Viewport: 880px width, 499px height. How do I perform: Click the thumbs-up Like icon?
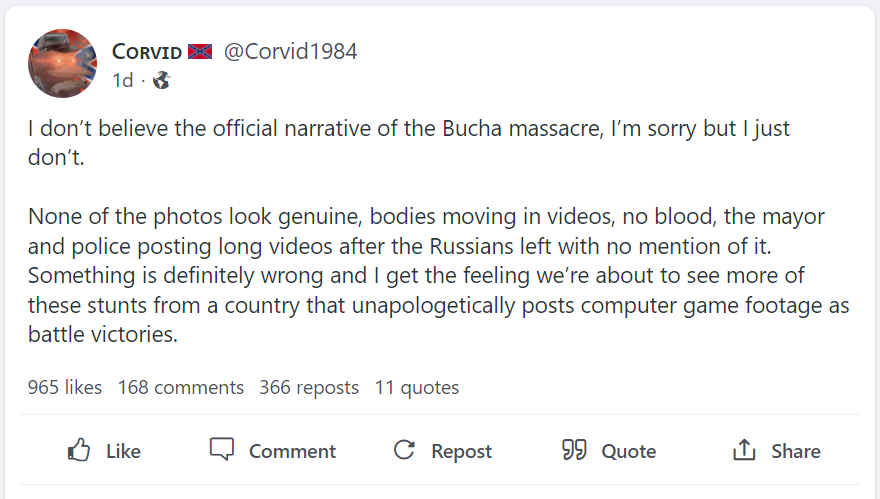(80, 450)
